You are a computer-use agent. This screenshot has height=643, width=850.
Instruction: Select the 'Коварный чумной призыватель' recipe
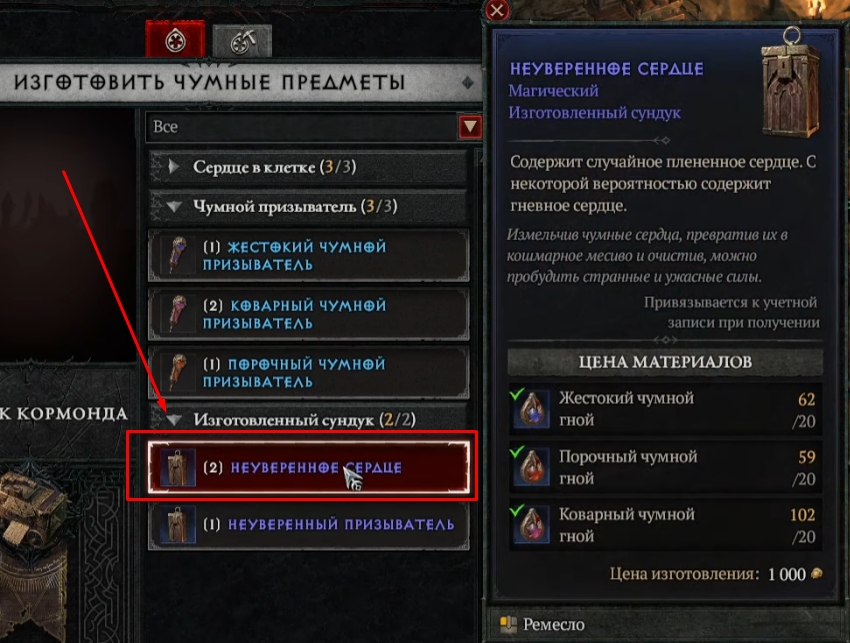308,314
